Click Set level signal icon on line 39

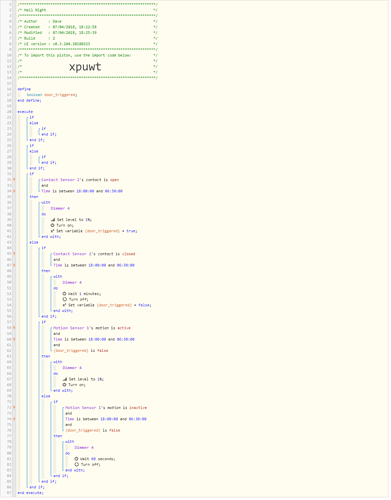[x=53, y=220]
